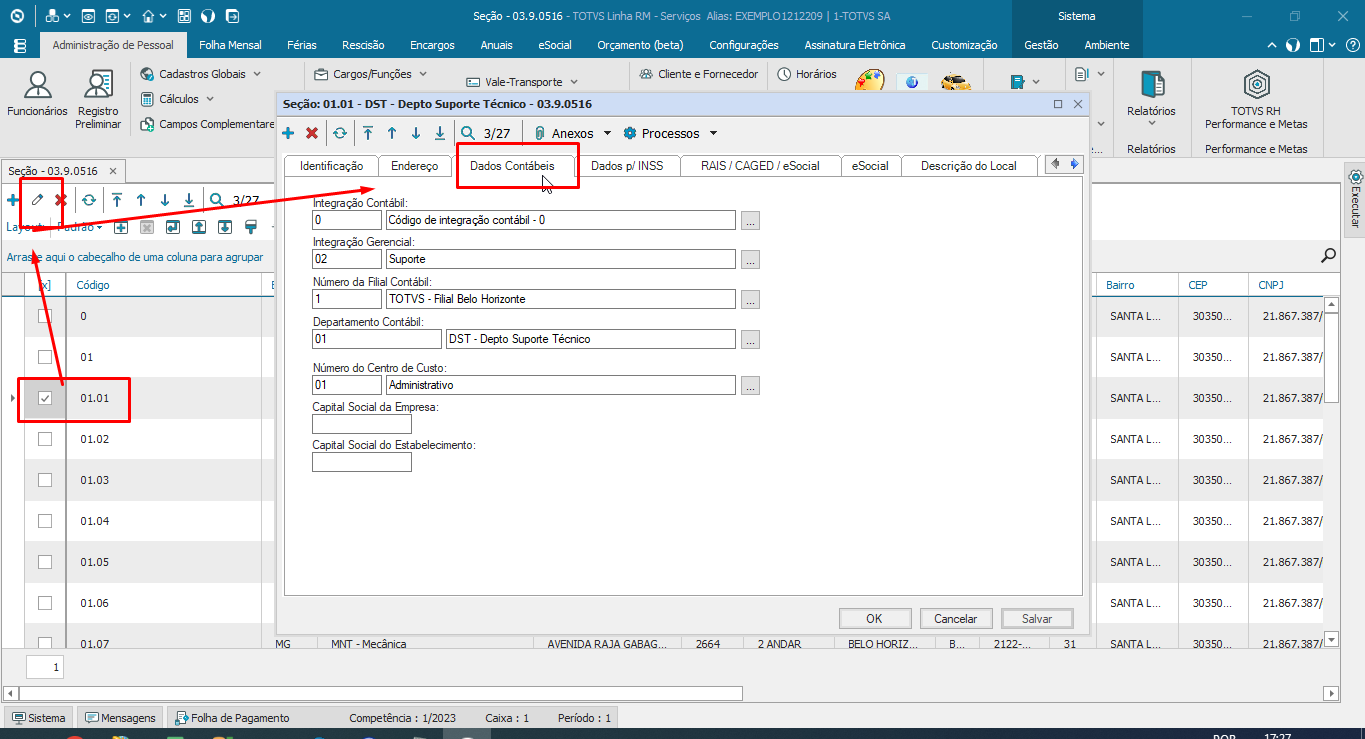This screenshot has width=1365, height=739.
Task: Toggle the select-all [x] column header
Action: (x=44, y=285)
